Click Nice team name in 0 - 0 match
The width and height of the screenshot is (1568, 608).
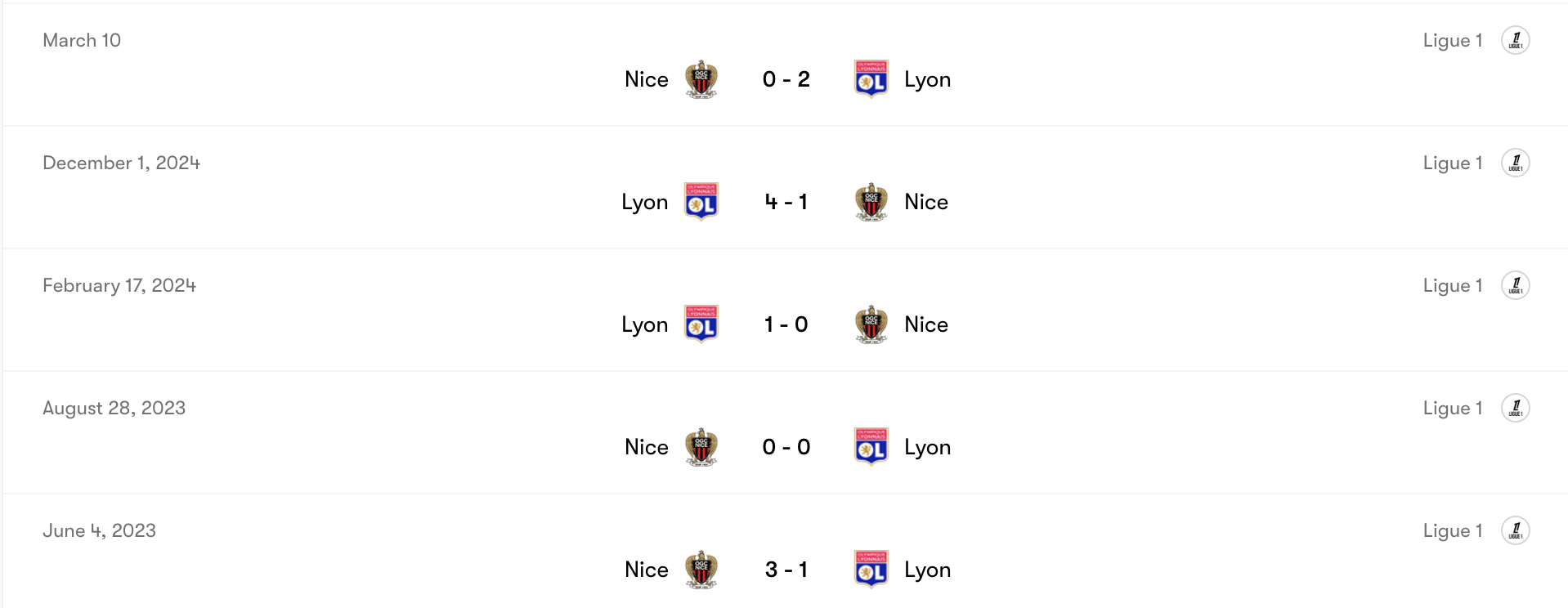tap(646, 447)
